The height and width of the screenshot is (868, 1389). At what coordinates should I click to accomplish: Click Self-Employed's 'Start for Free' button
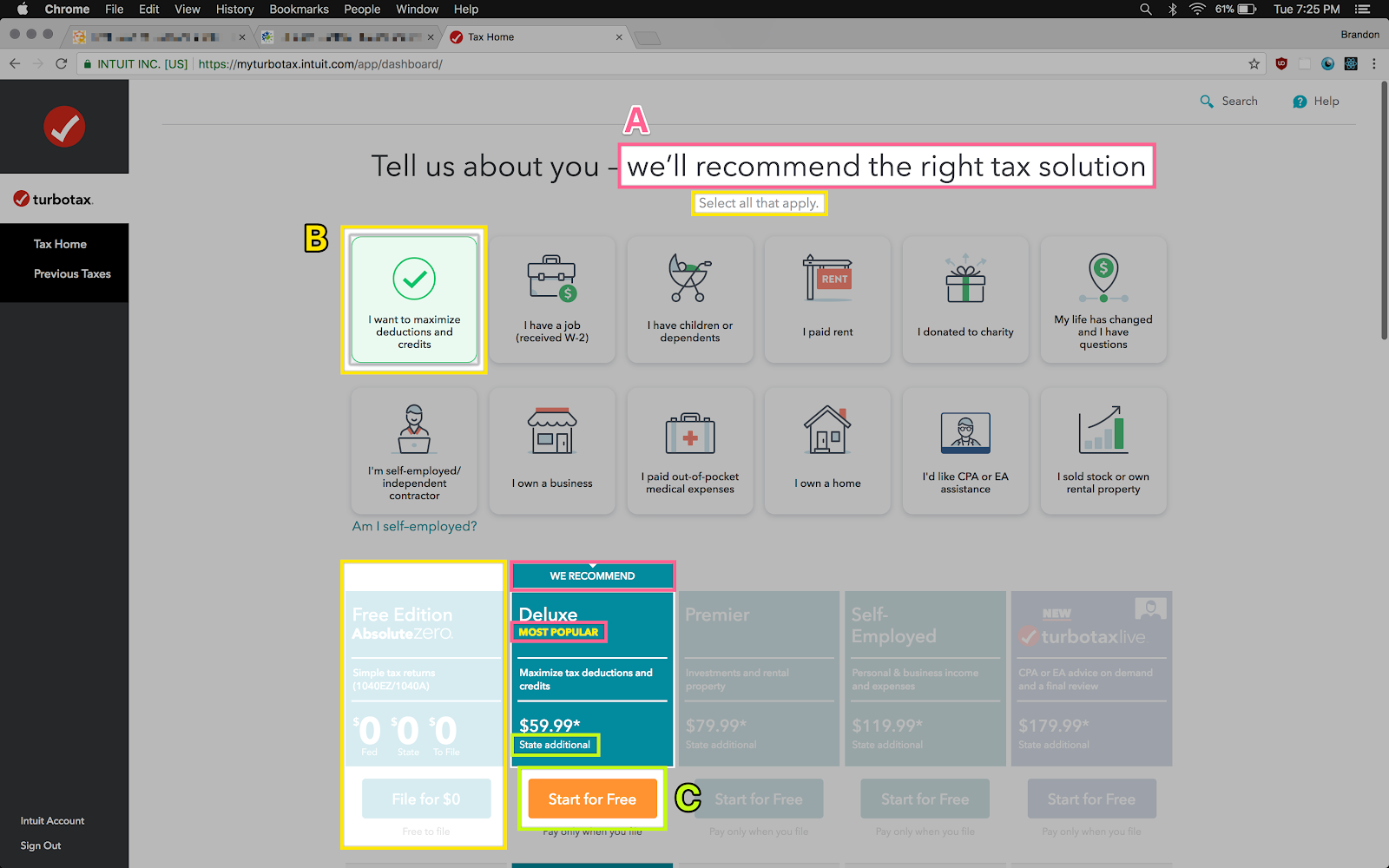pos(925,799)
